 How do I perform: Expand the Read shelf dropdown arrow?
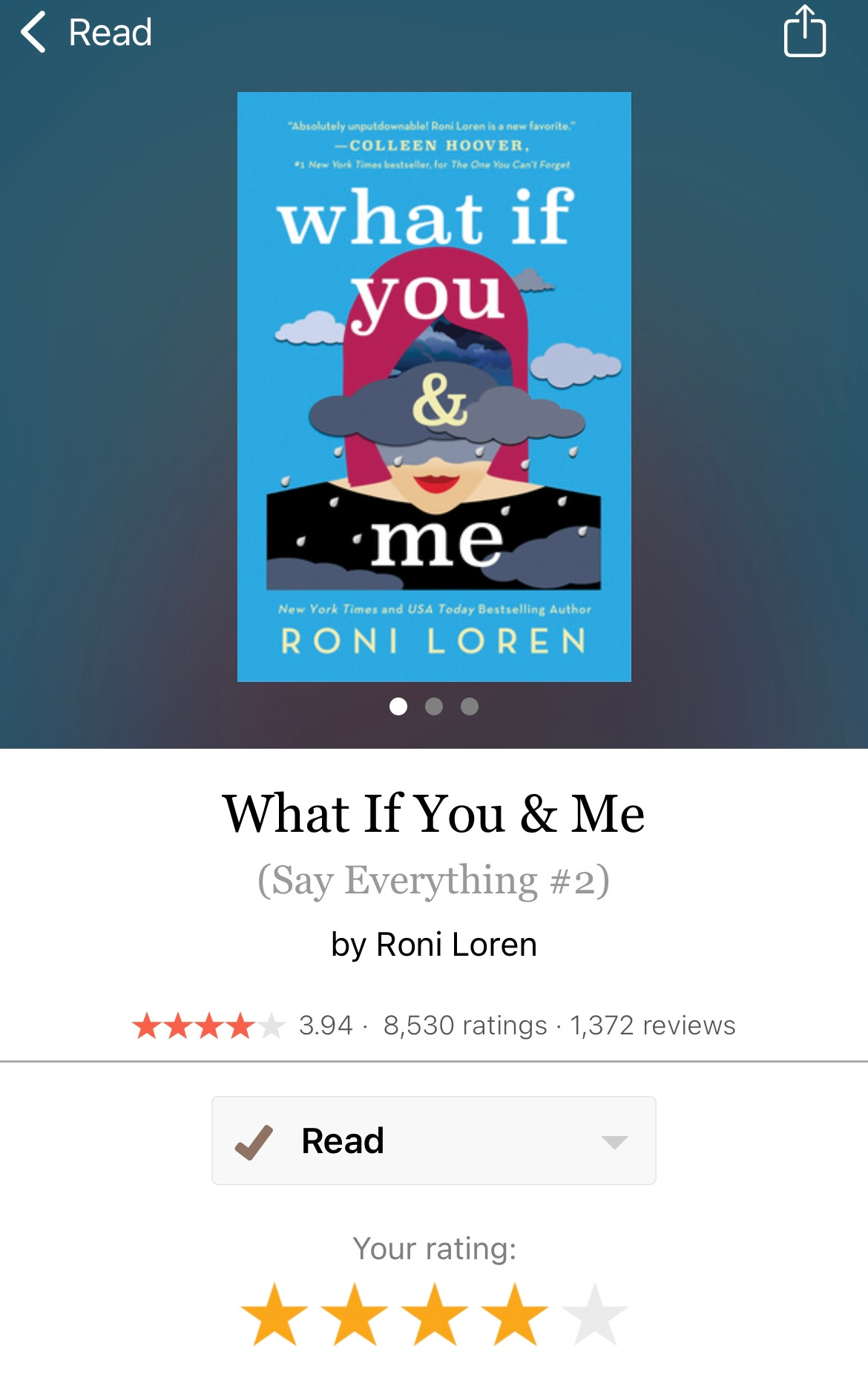[x=614, y=1142]
